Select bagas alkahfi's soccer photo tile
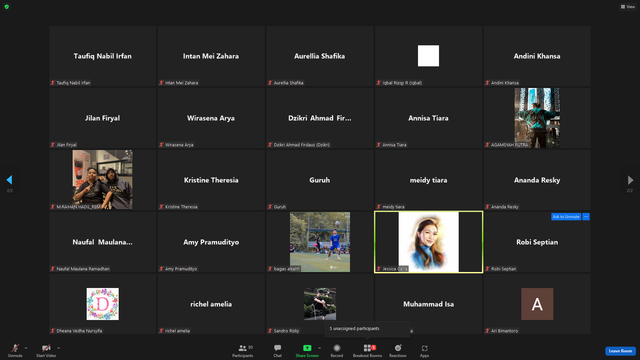 pos(320,242)
